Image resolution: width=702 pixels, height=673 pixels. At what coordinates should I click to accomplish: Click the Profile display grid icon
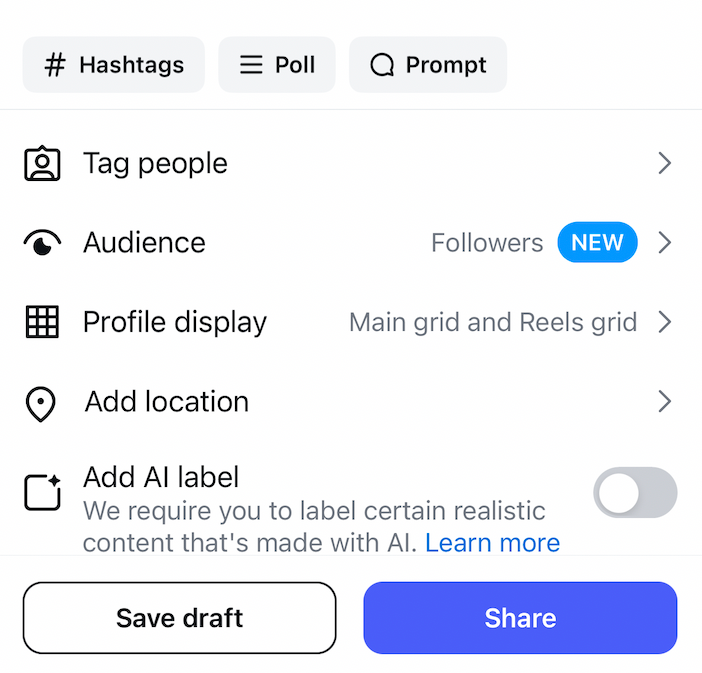[x=42, y=322]
